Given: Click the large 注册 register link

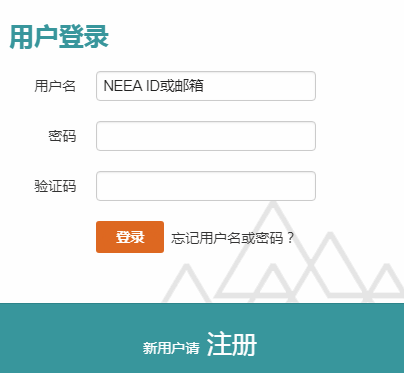Looking at the screenshot, I should point(232,345).
